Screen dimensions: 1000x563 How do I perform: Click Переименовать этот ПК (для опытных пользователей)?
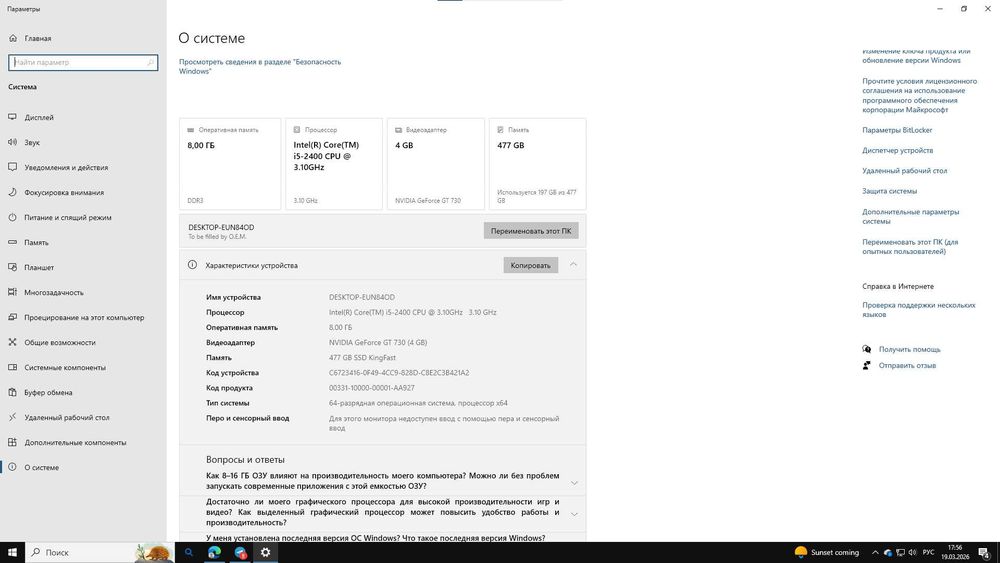(x=910, y=247)
